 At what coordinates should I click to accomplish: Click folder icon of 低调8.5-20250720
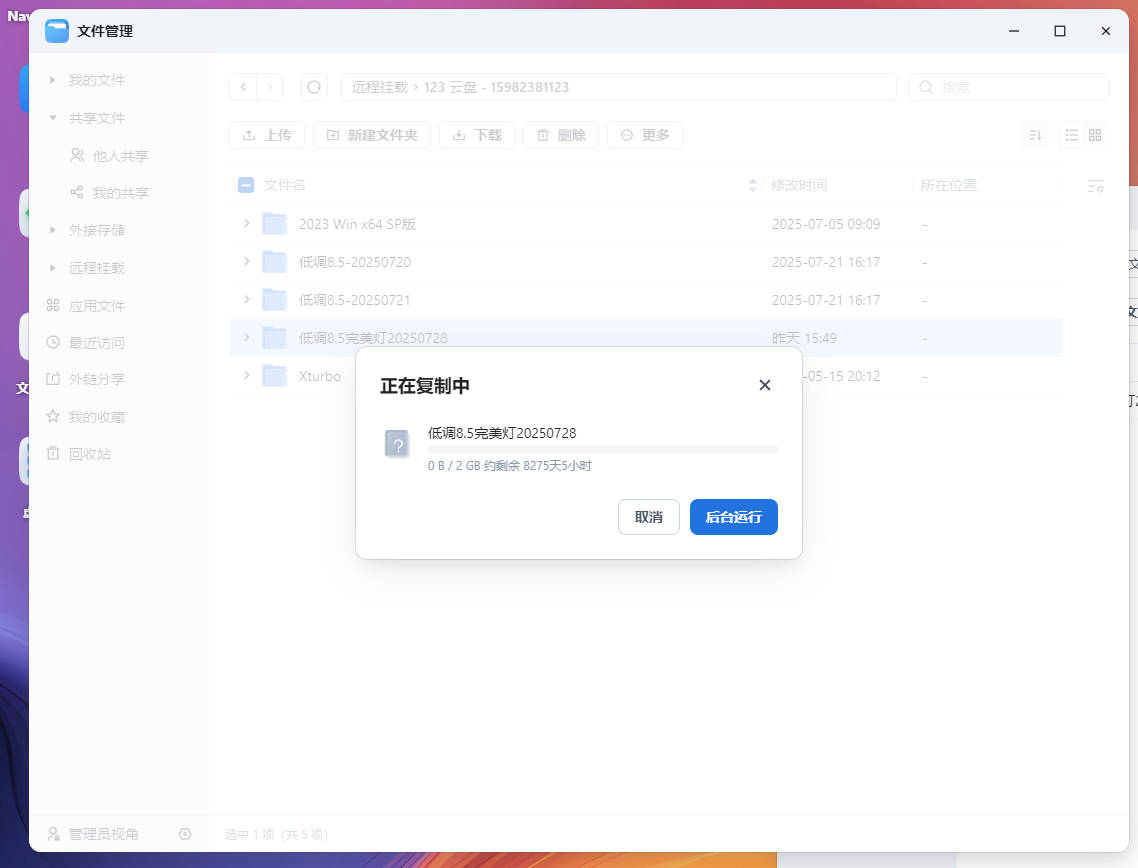click(274, 261)
